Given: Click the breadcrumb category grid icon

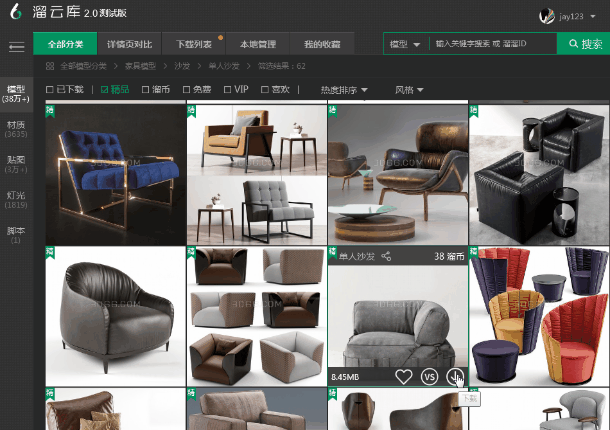Looking at the screenshot, I should click(x=50, y=66).
